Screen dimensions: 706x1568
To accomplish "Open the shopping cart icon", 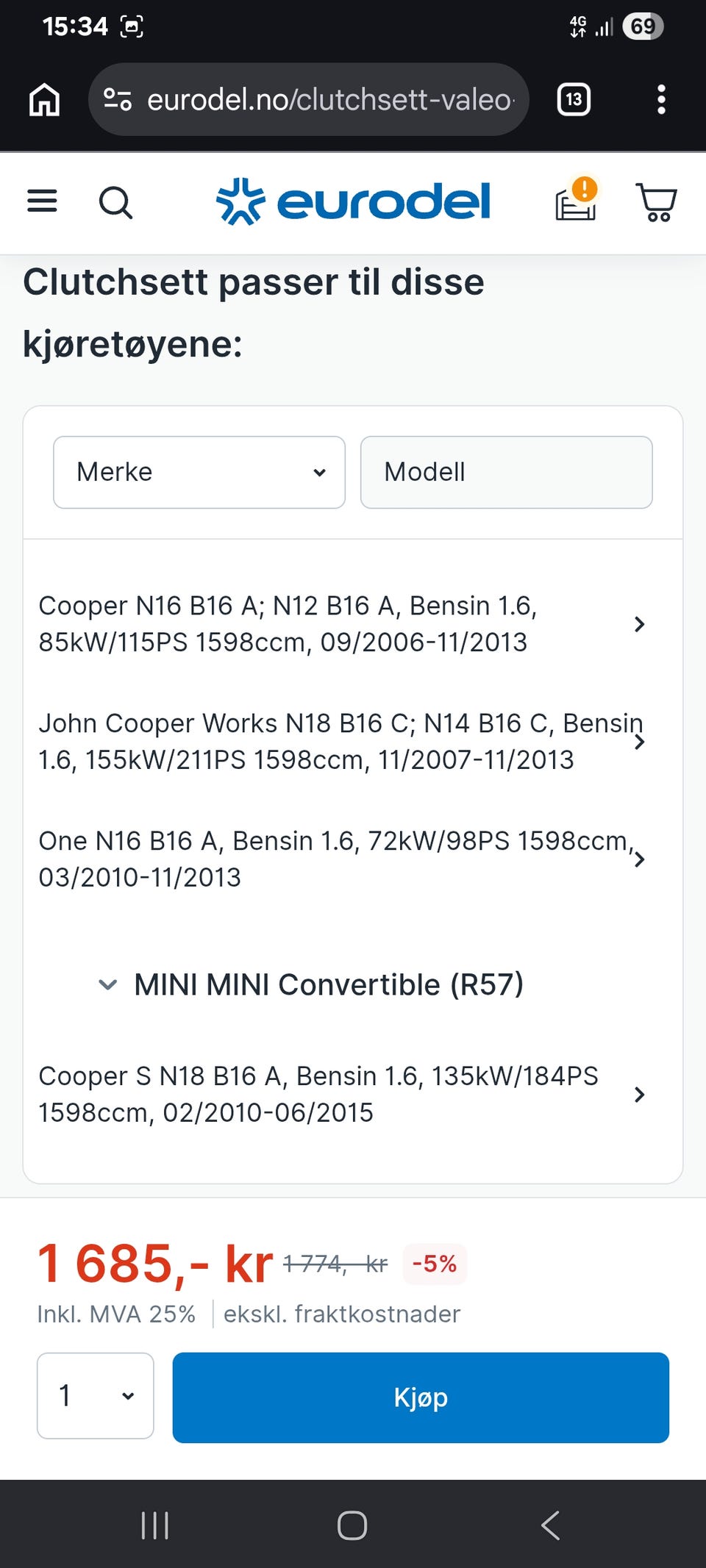I will [x=656, y=202].
